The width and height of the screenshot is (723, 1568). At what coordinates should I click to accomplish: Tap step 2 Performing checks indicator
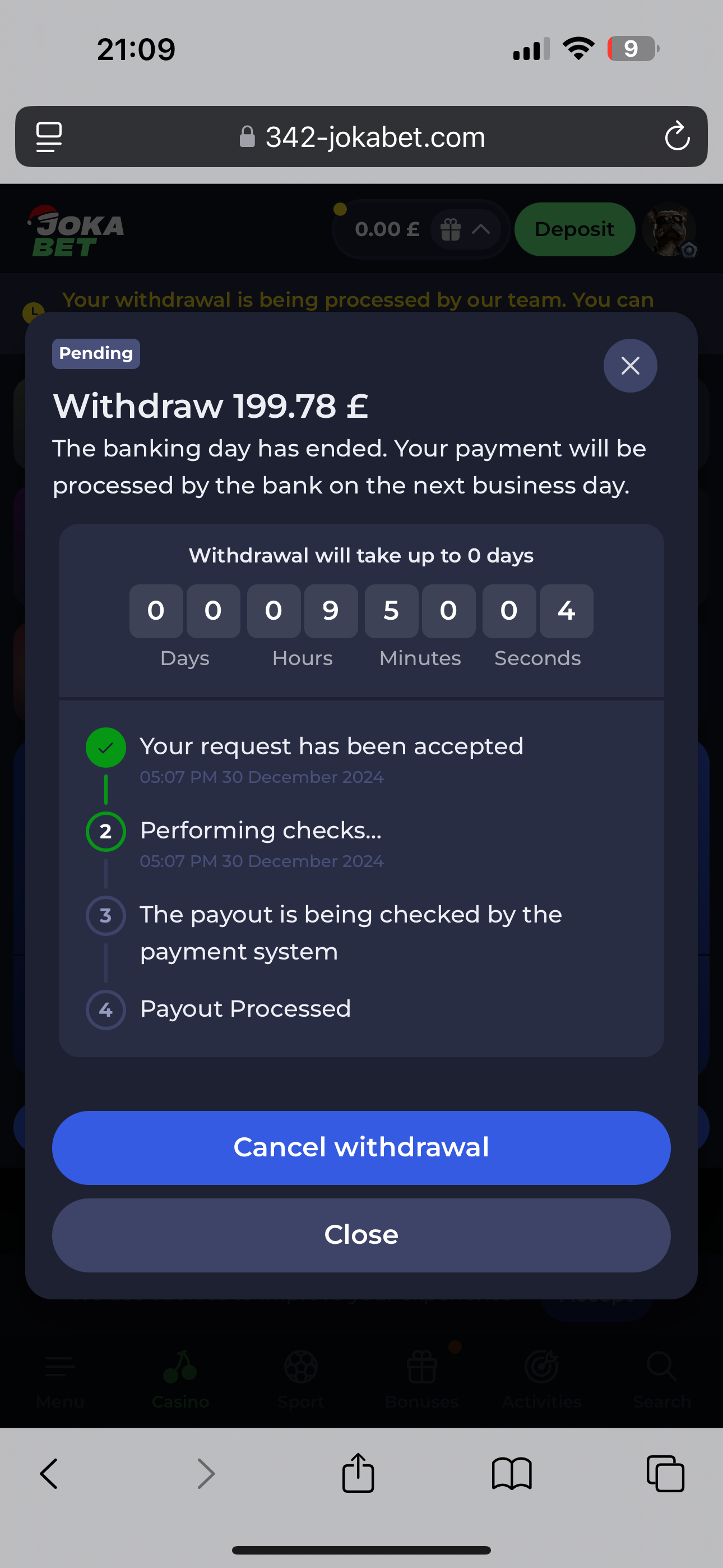(106, 832)
